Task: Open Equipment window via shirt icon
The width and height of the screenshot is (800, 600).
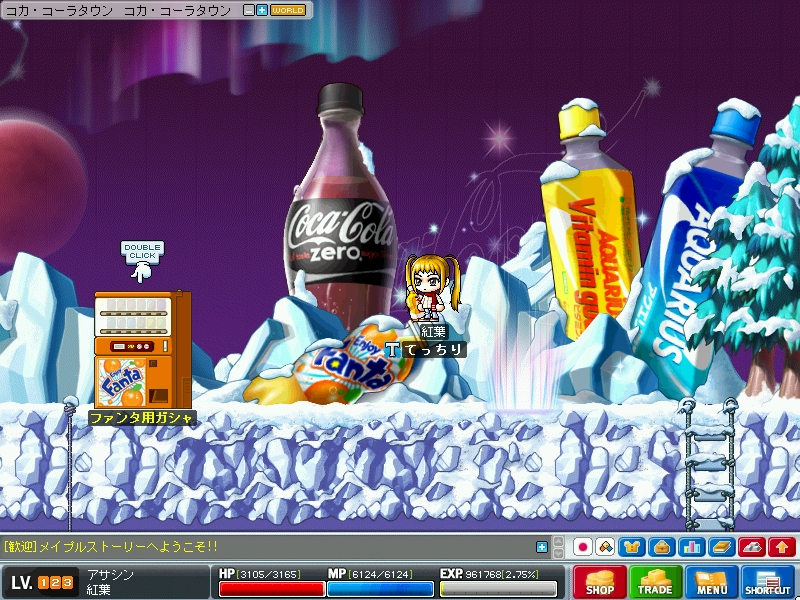Action: (632, 547)
